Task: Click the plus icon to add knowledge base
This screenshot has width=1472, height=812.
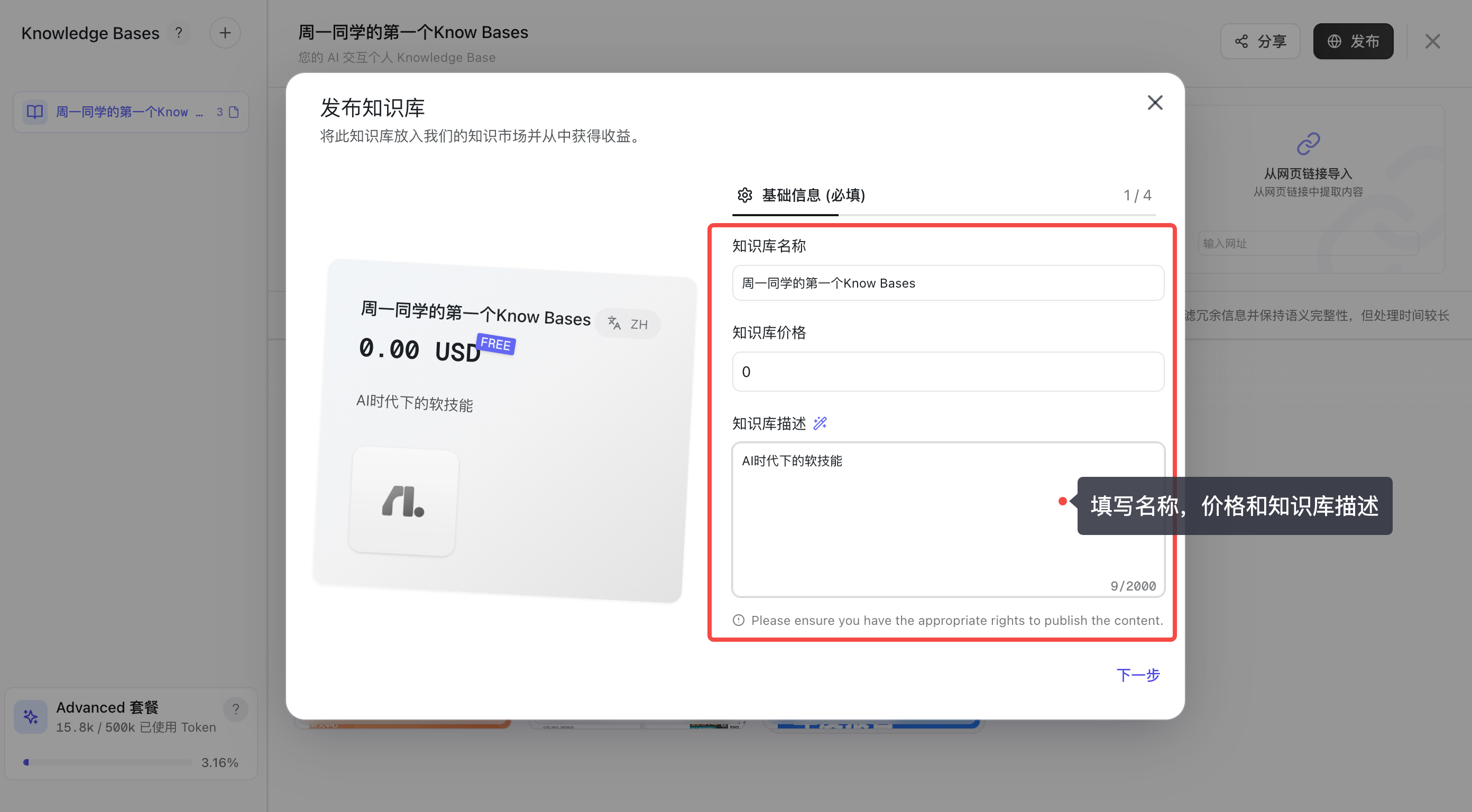Action: click(225, 33)
